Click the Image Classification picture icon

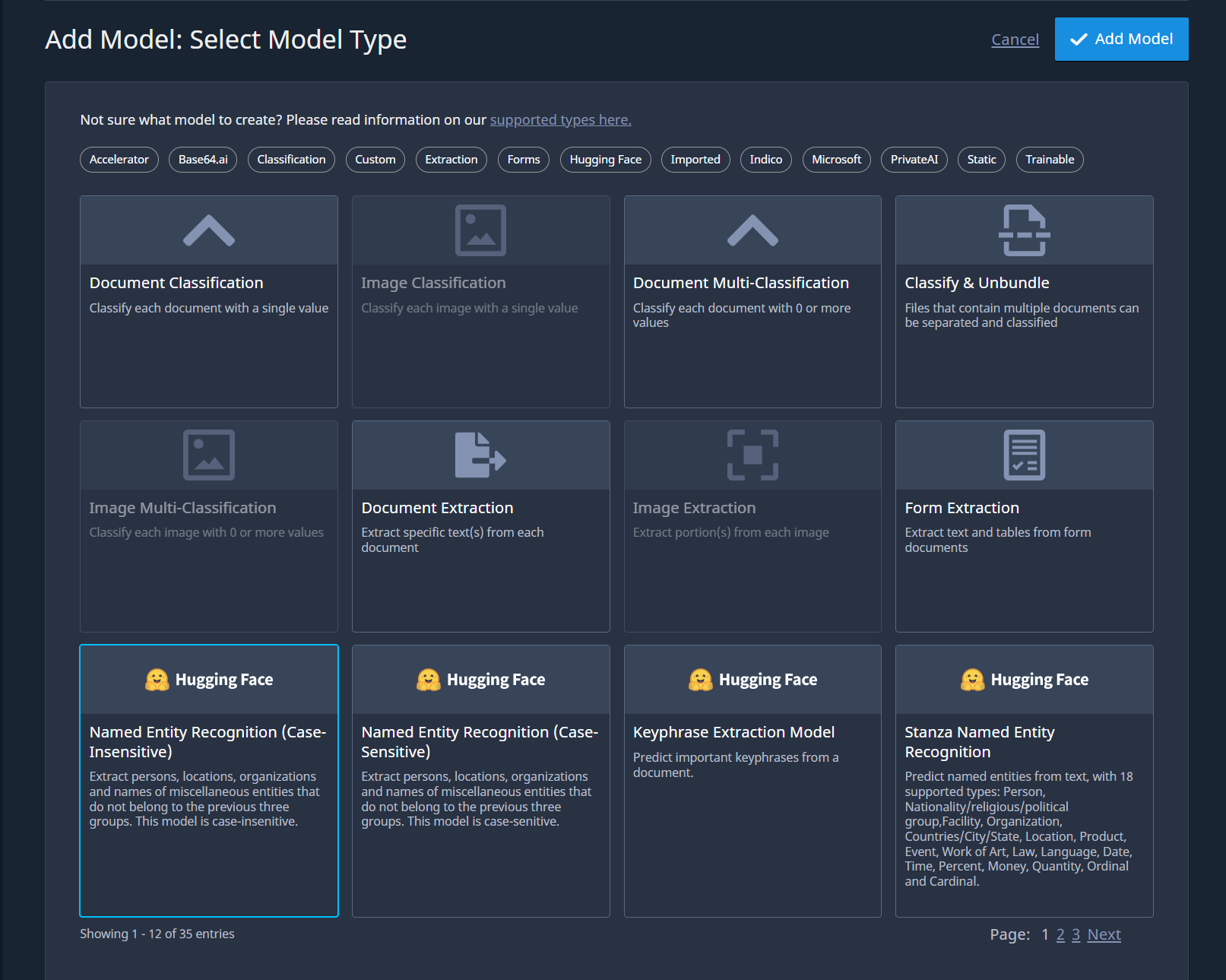[x=480, y=230]
